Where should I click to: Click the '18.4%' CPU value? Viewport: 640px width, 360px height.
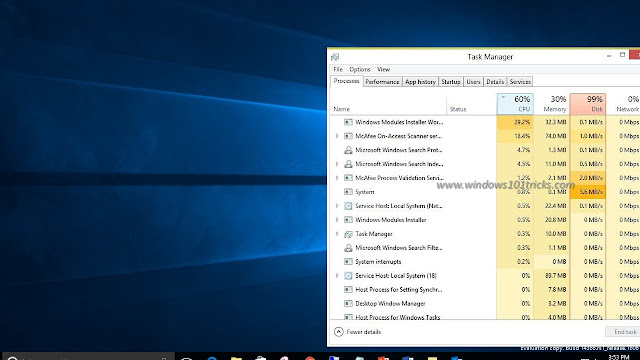pos(522,136)
